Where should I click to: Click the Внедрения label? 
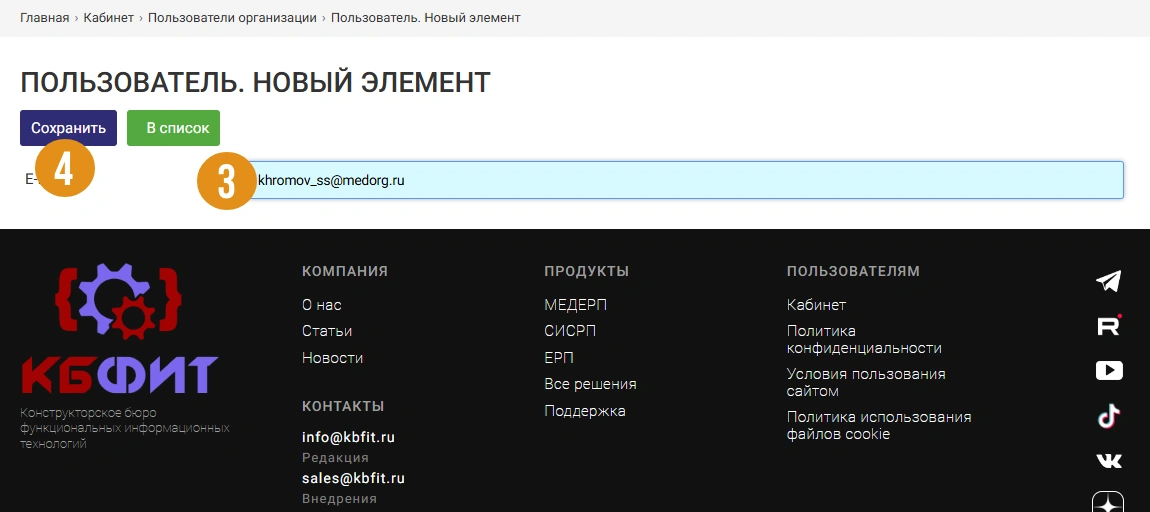[x=340, y=499]
